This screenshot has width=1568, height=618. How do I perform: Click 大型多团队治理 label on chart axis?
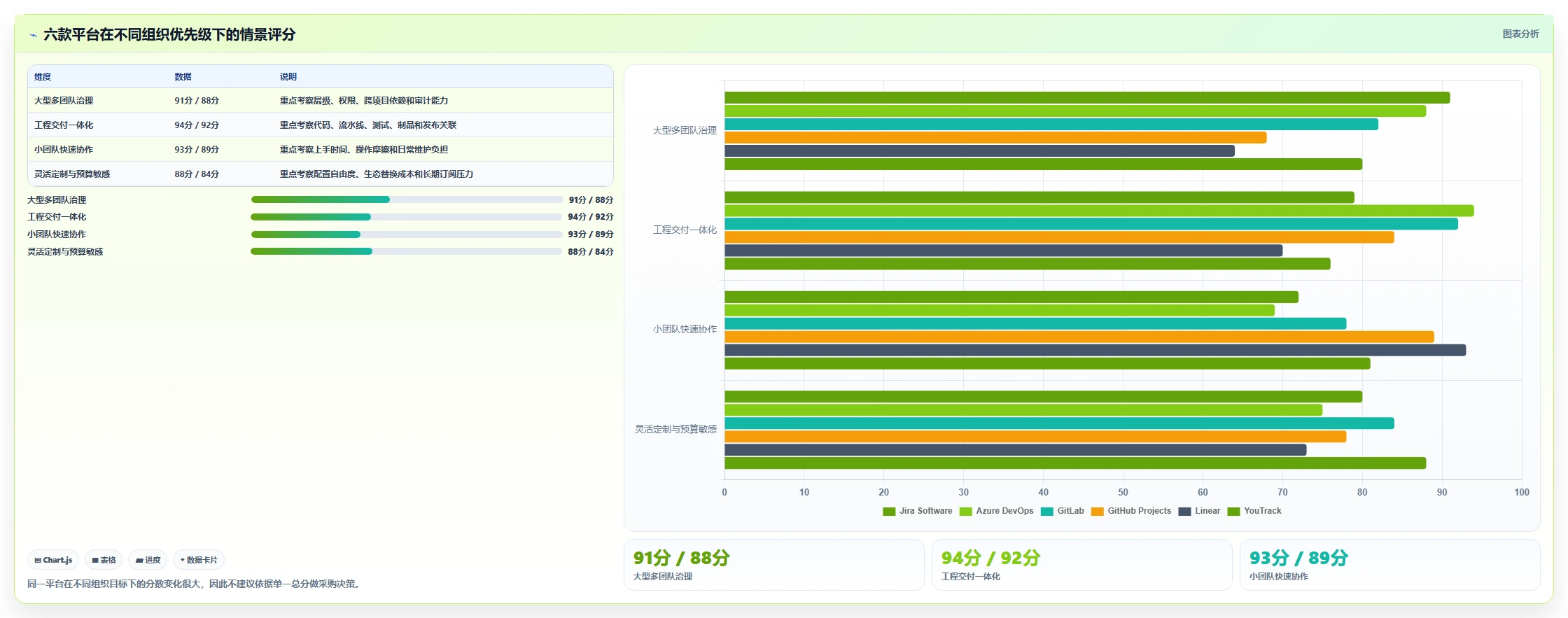[x=685, y=130]
